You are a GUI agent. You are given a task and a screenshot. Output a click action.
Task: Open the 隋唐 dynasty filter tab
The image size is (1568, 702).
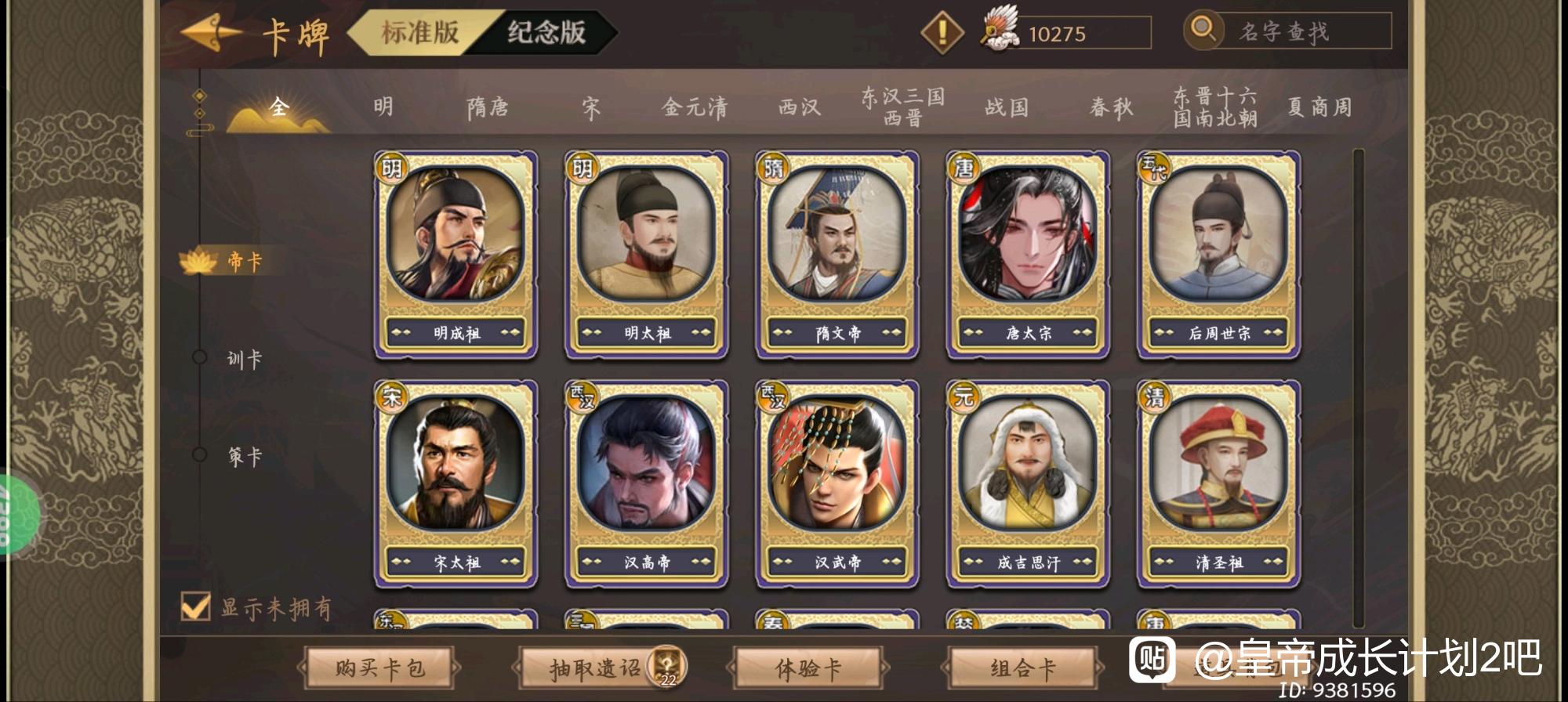click(x=488, y=107)
